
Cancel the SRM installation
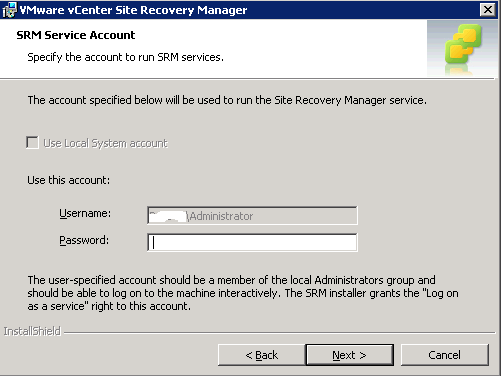click(x=445, y=355)
